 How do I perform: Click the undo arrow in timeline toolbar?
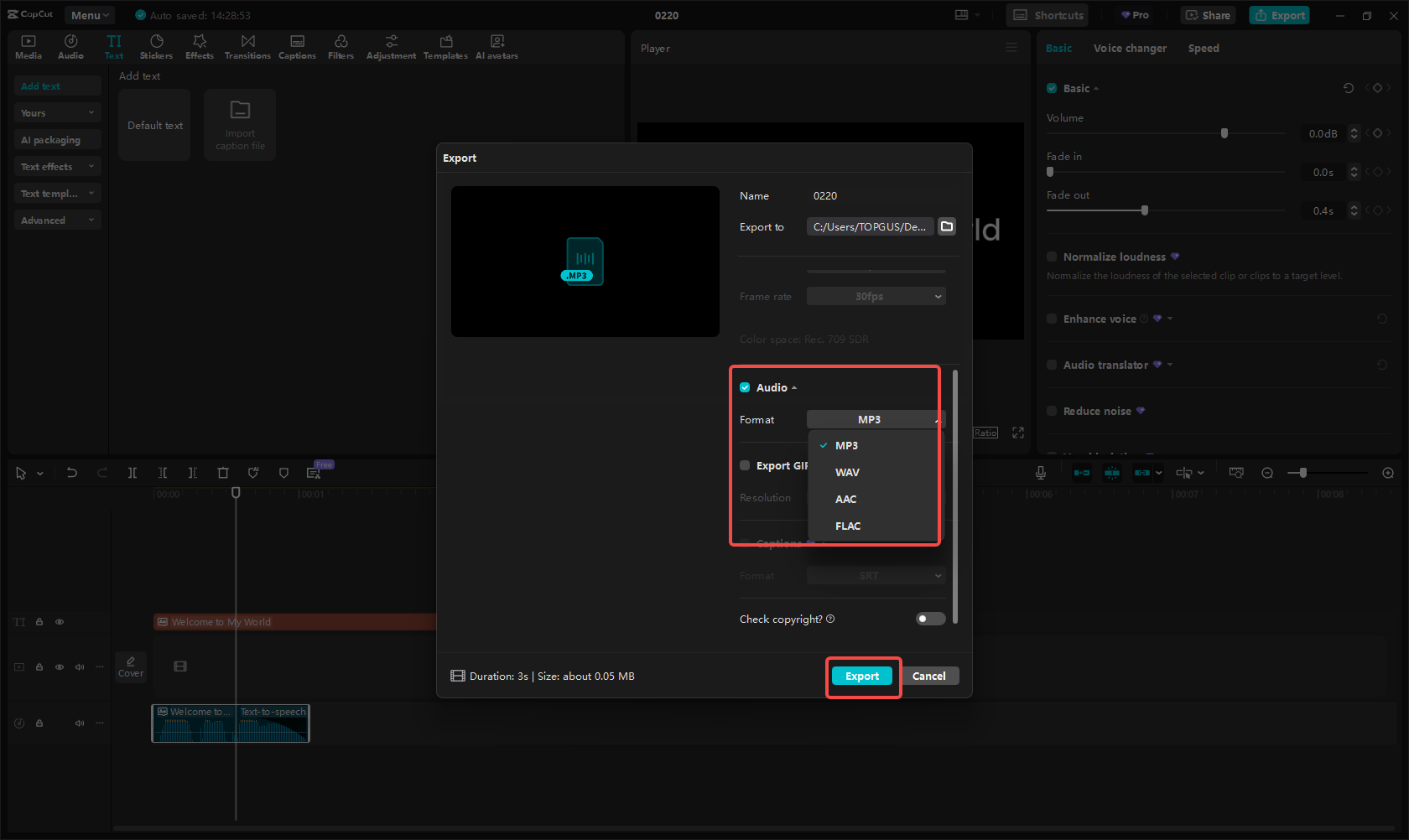click(72, 473)
